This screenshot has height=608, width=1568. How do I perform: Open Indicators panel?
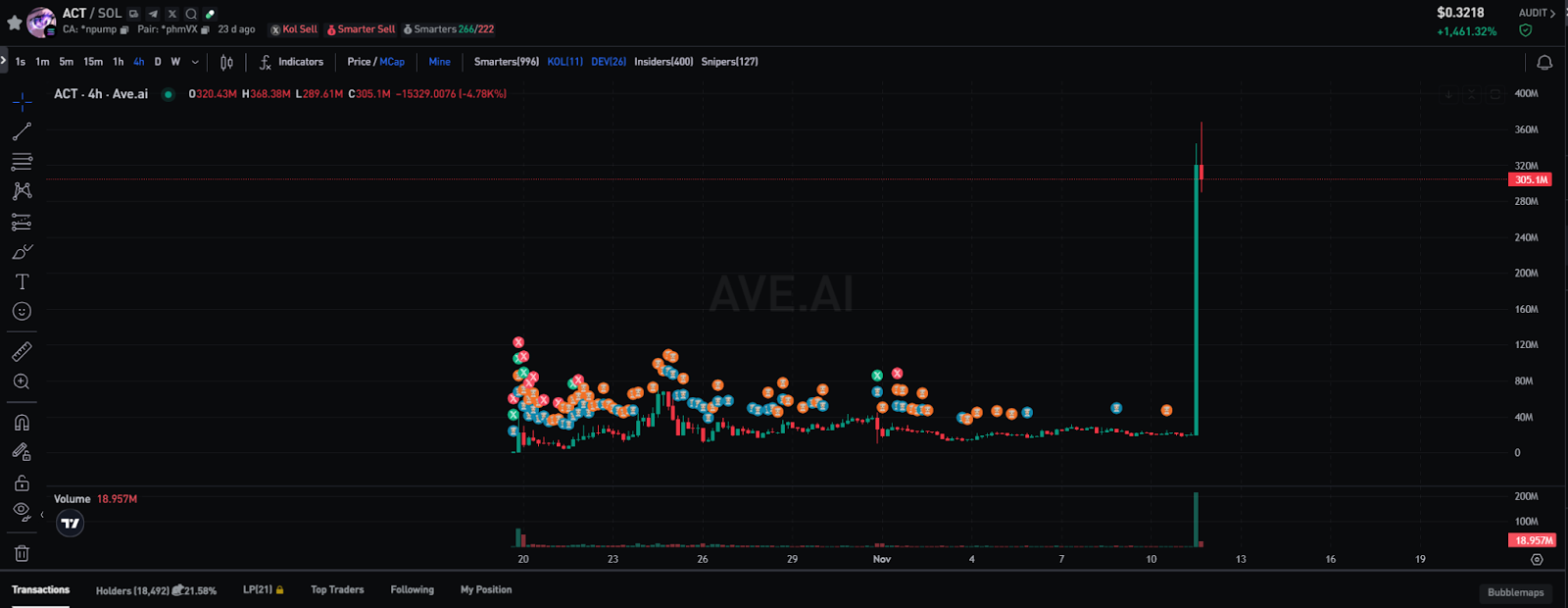[291, 62]
